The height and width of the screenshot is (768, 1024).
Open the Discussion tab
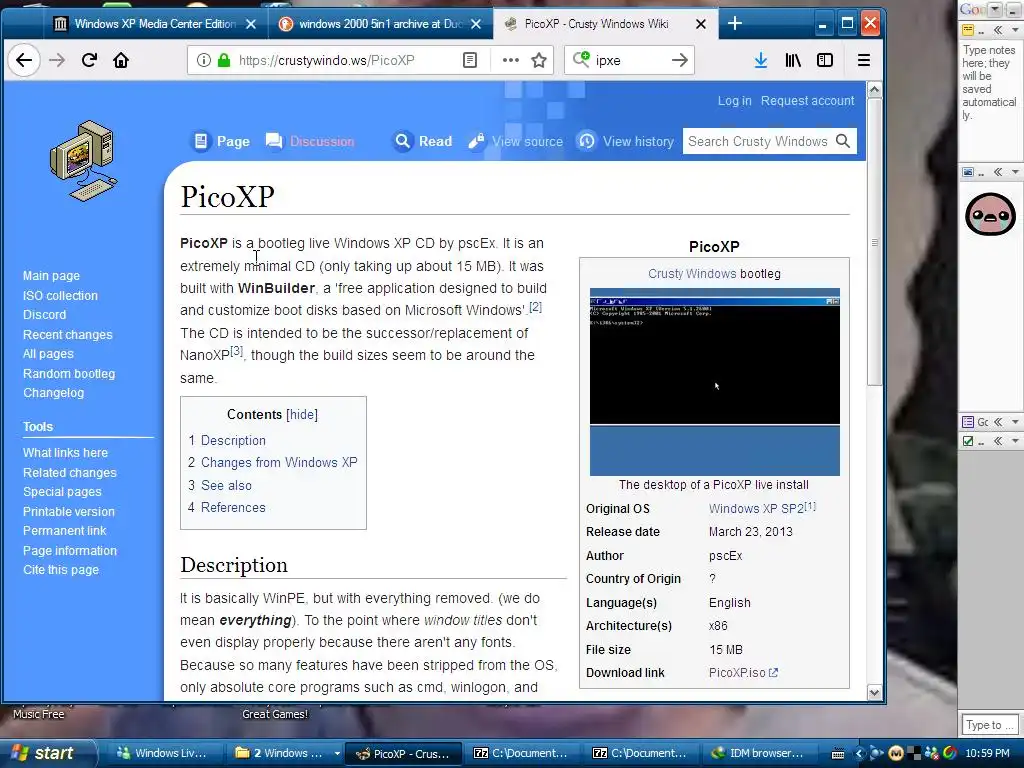point(310,141)
